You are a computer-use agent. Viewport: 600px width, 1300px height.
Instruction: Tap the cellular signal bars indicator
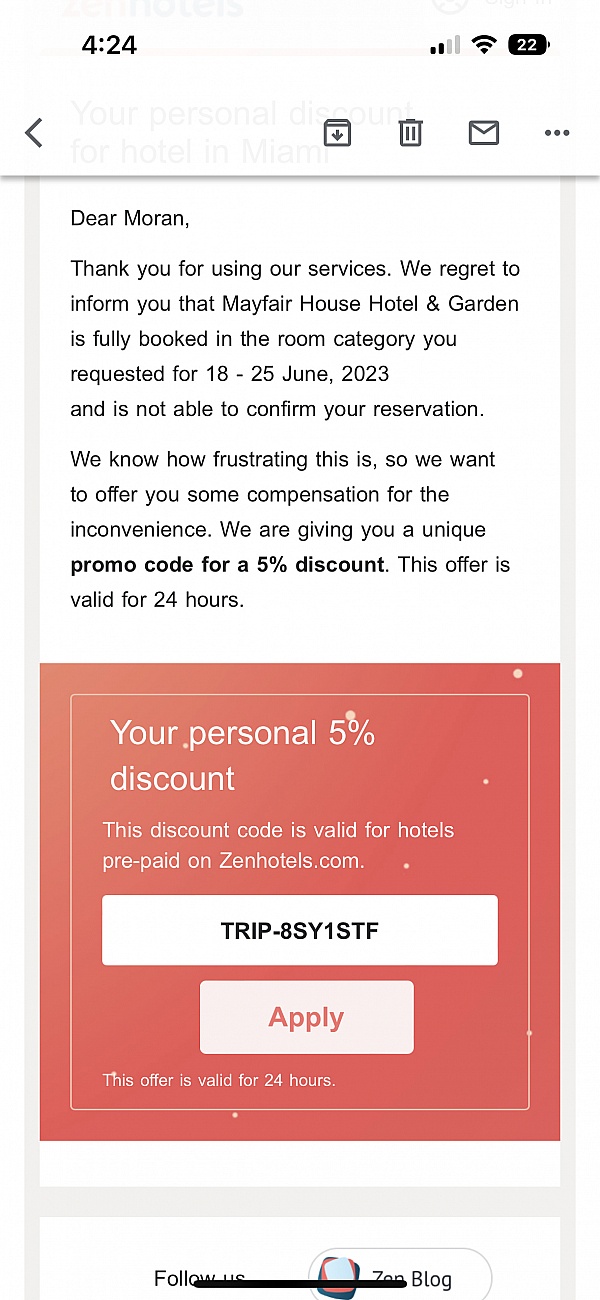[444, 44]
